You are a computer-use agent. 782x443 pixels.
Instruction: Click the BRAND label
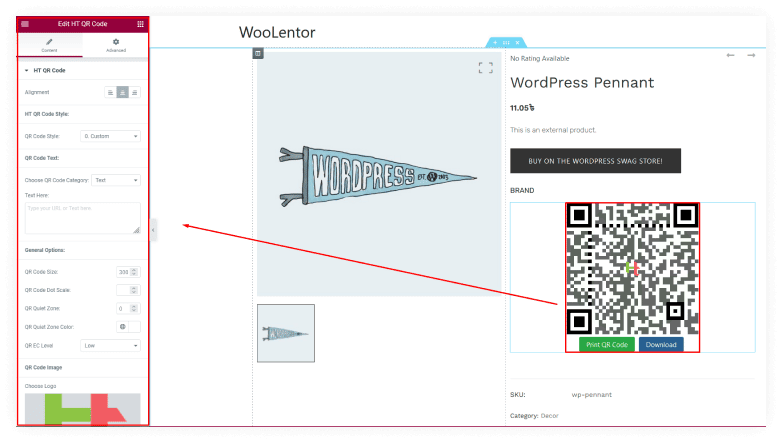(x=522, y=191)
